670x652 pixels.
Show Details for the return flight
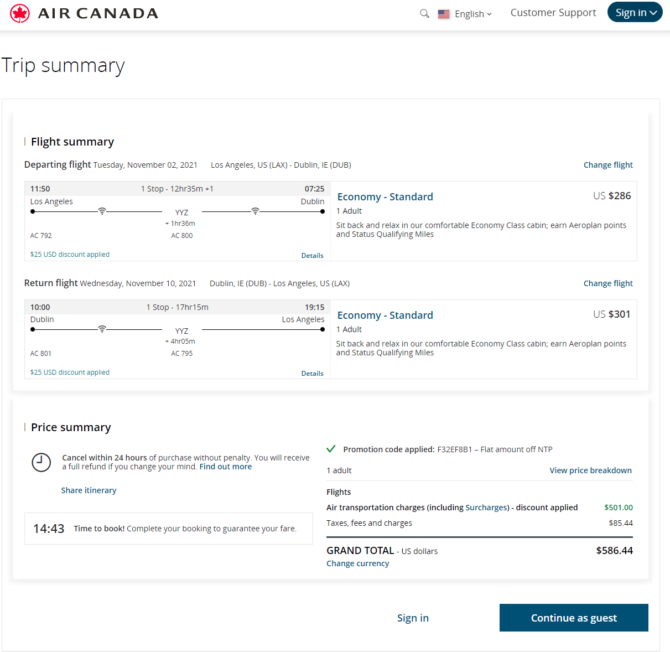[x=312, y=373]
